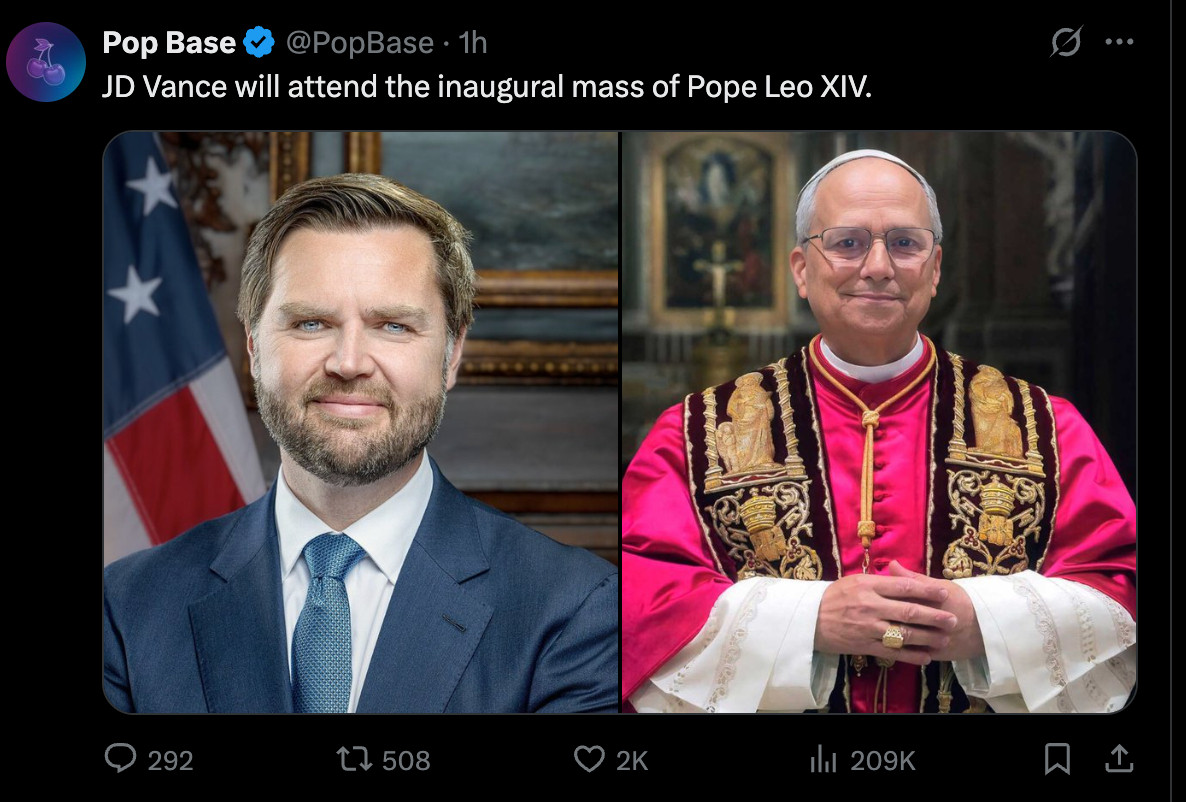Click the reply speech bubble icon

pyautogui.click(x=120, y=758)
